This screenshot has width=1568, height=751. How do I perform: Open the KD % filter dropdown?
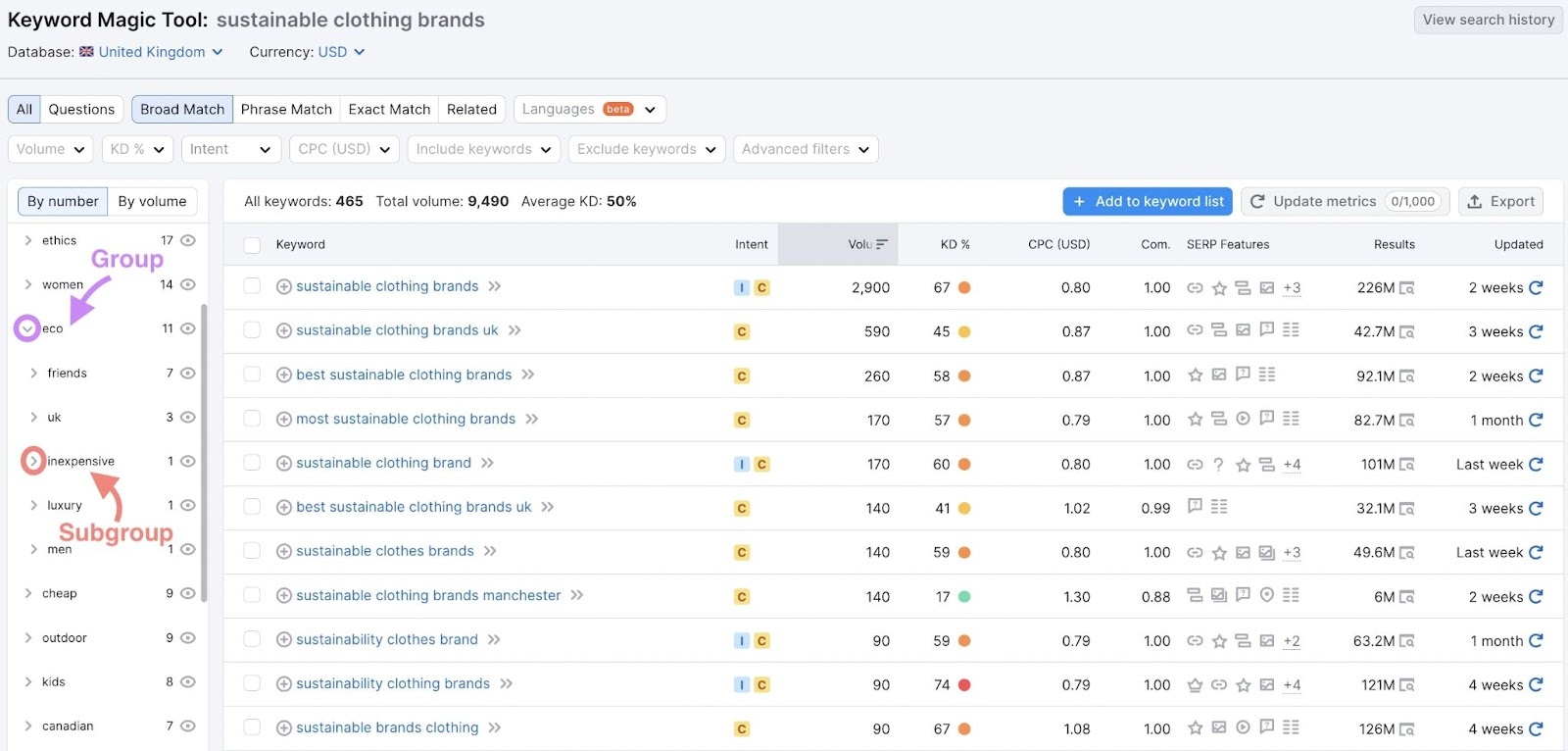pyautogui.click(x=137, y=149)
